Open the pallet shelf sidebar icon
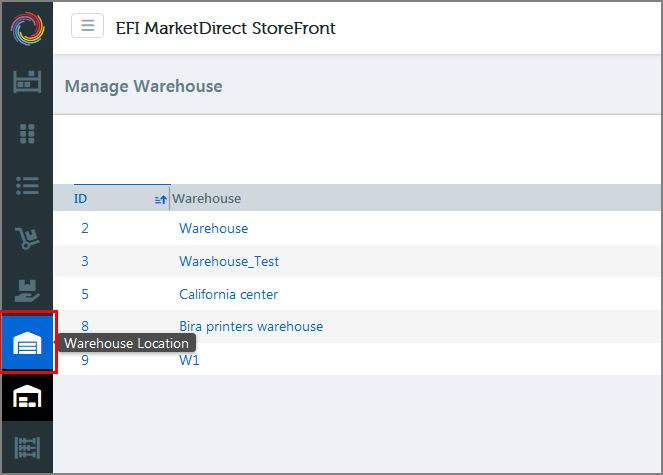The height and width of the screenshot is (475, 663). [27, 82]
